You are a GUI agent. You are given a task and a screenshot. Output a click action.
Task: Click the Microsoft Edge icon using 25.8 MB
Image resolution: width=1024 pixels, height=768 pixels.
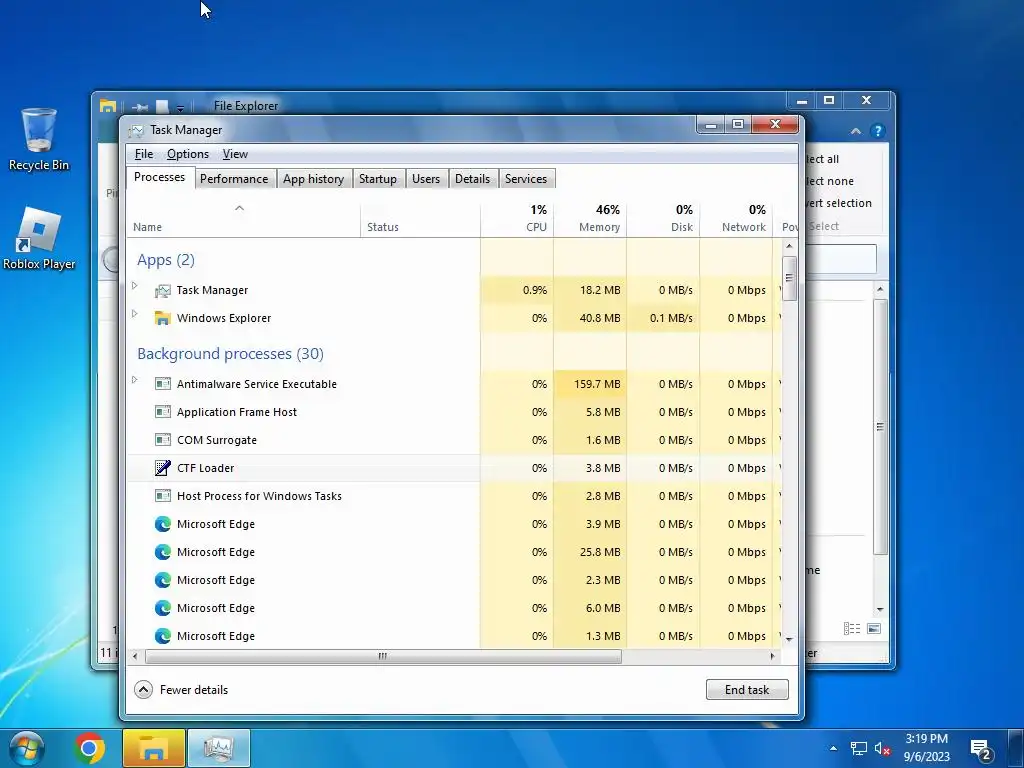163,552
